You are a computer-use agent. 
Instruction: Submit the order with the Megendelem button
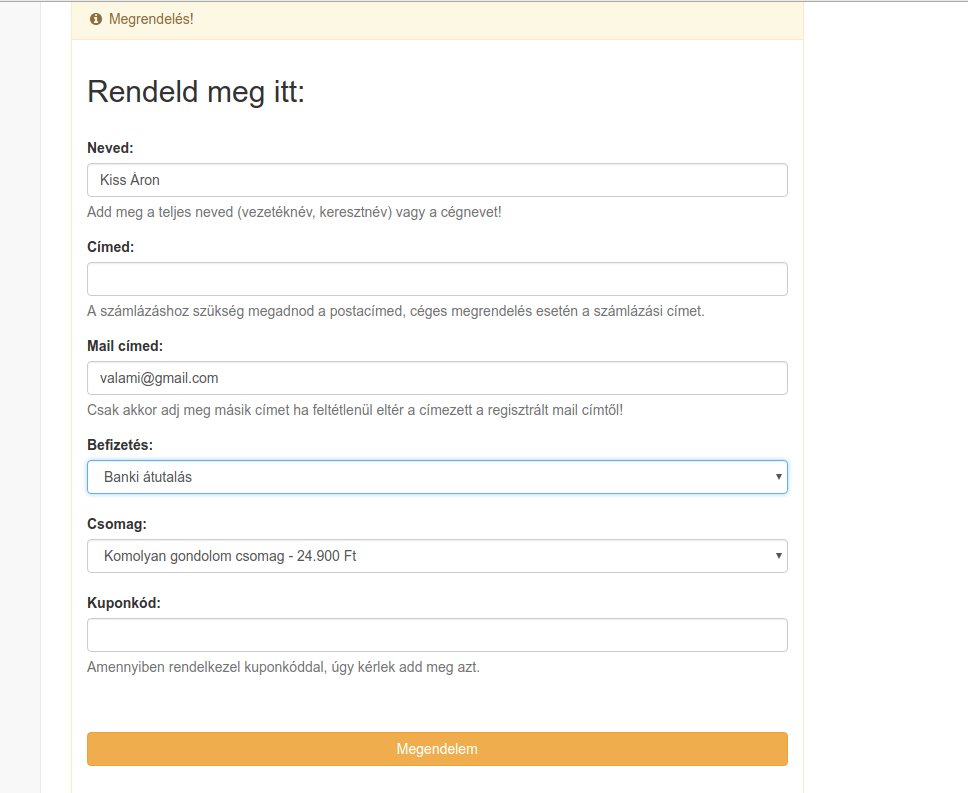pyautogui.click(x=437, y=749)
